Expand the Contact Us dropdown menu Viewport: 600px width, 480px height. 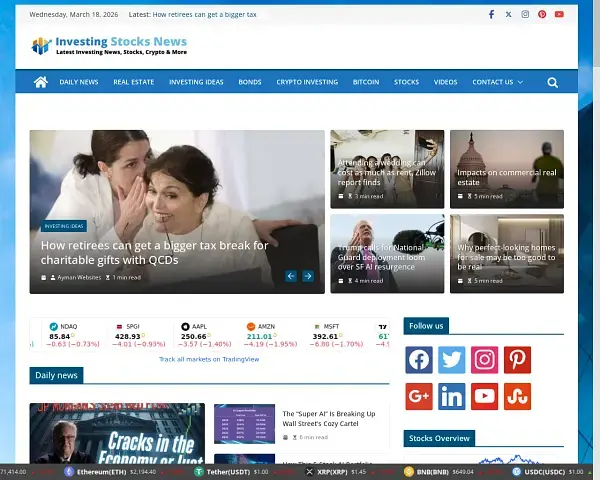click(x=497, y=82)
